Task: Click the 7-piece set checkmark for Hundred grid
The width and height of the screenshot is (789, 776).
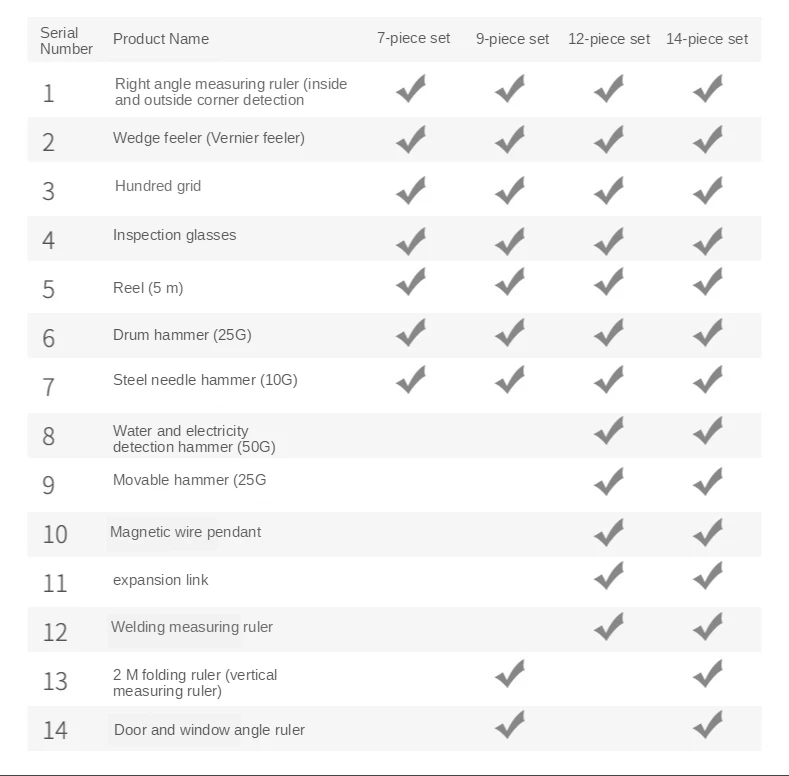Action: [411, 190]
